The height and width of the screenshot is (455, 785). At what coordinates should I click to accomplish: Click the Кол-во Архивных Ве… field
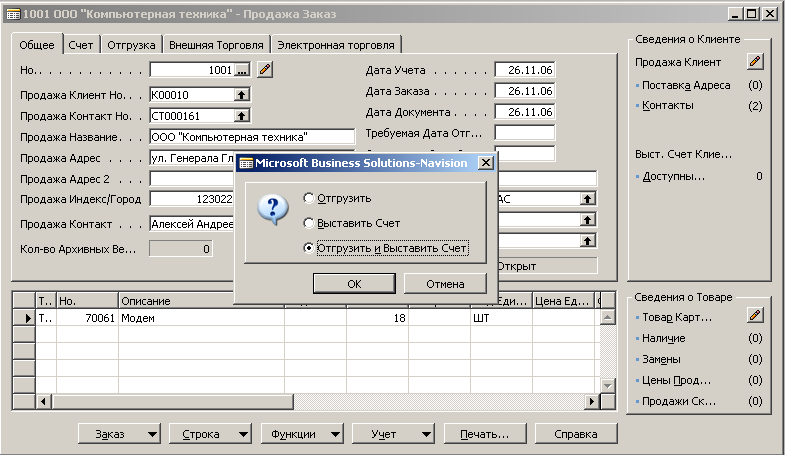pyautogui.click(x=181, y=249)
